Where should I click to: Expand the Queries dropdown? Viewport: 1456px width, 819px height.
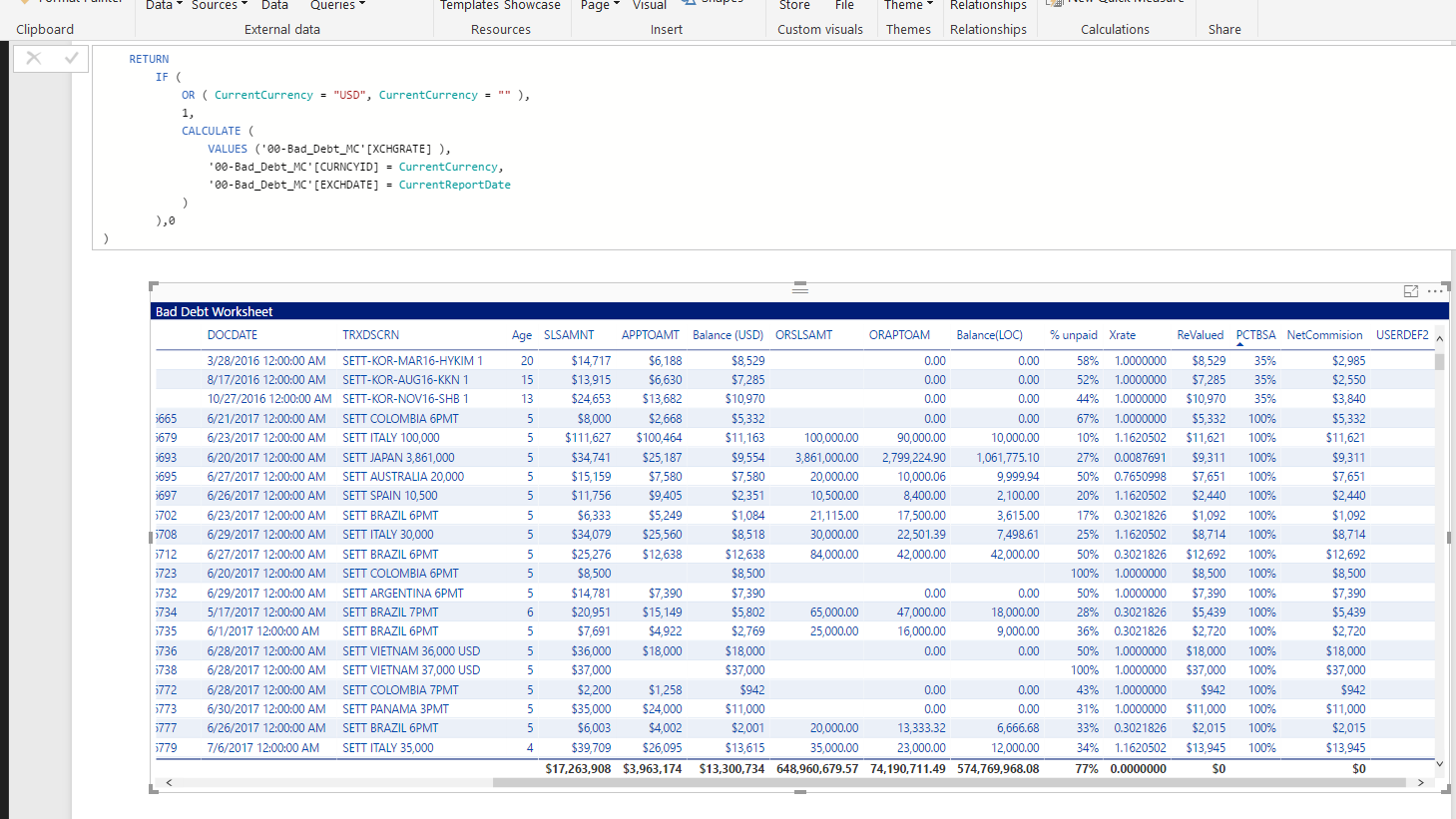tap(337, 5)
